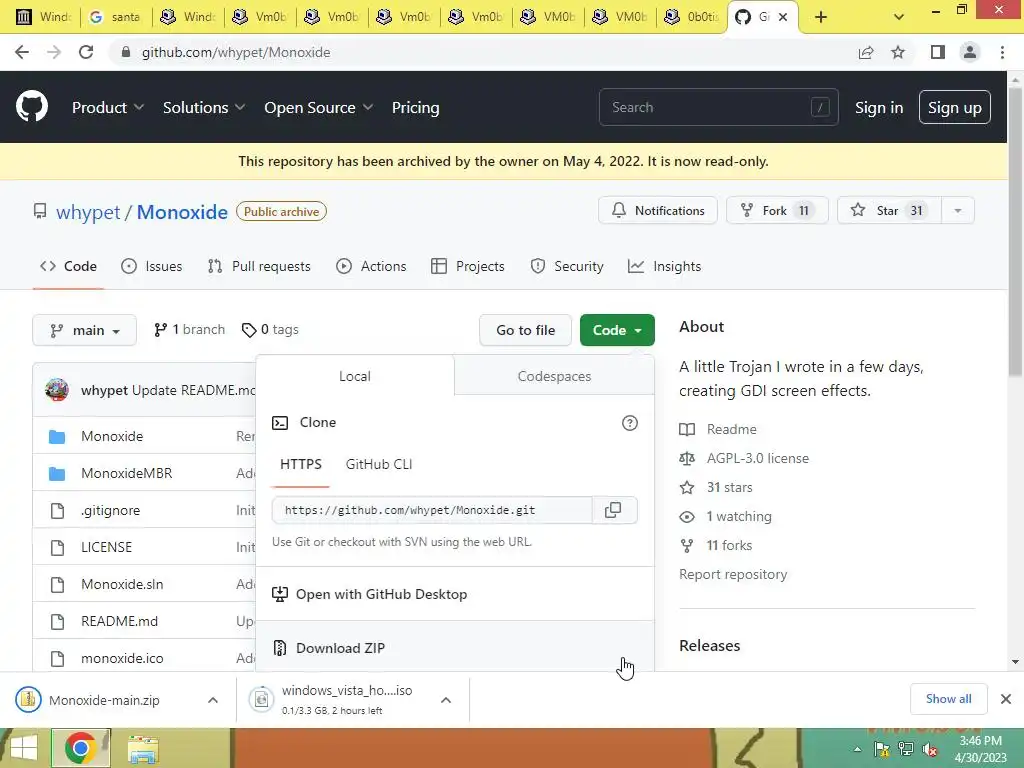Viewport: 1024px width, 768px height.
Task: Click Go to file button
Action: click(x=526, y=330)
